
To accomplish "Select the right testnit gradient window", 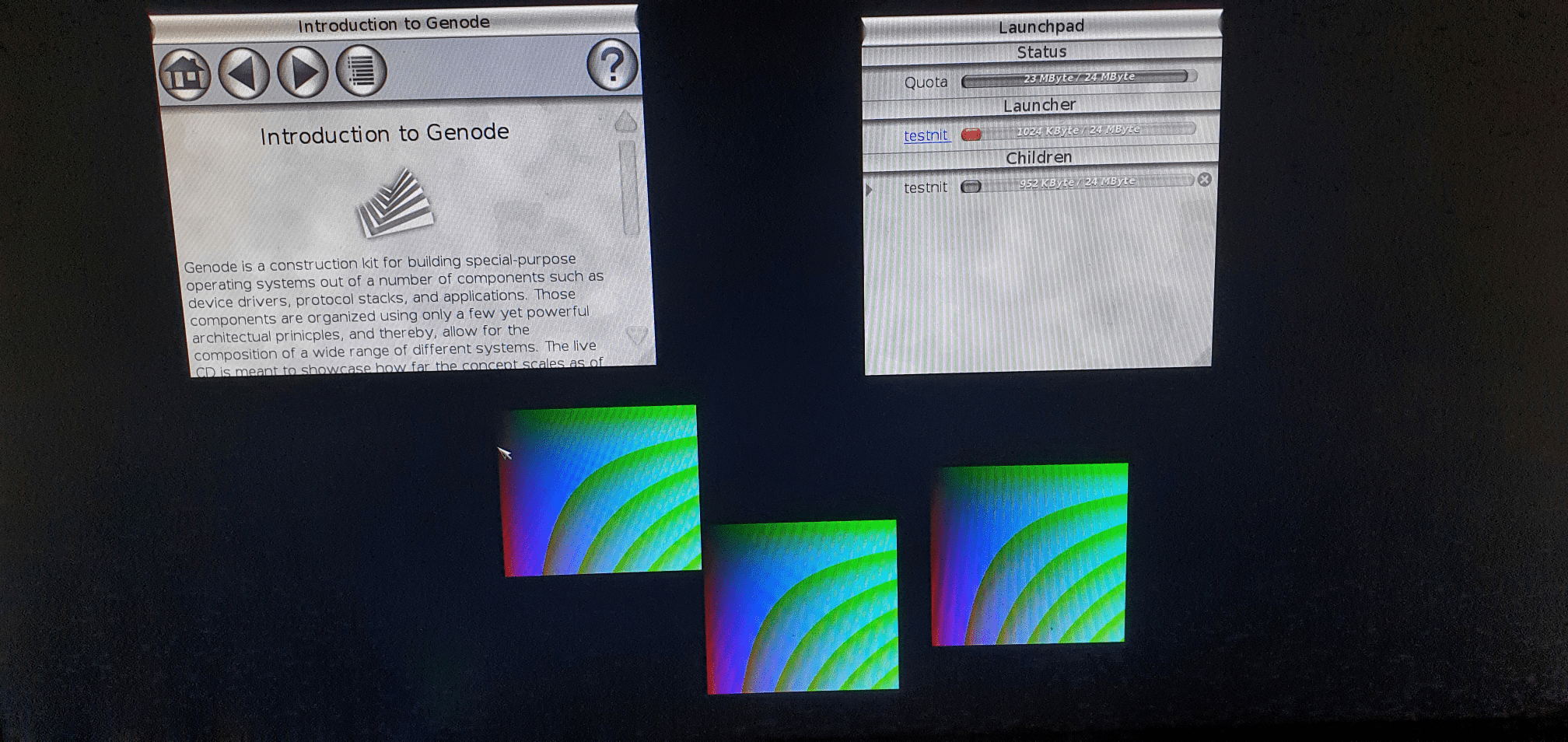I will click(1029, 554).
